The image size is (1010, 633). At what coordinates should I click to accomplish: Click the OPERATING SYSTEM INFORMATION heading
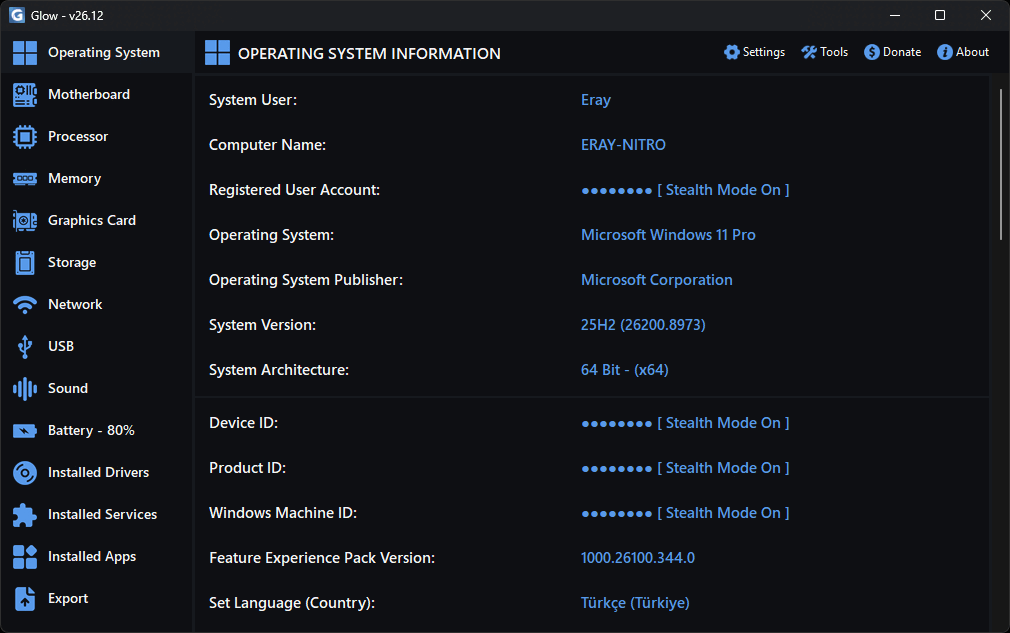369,53
